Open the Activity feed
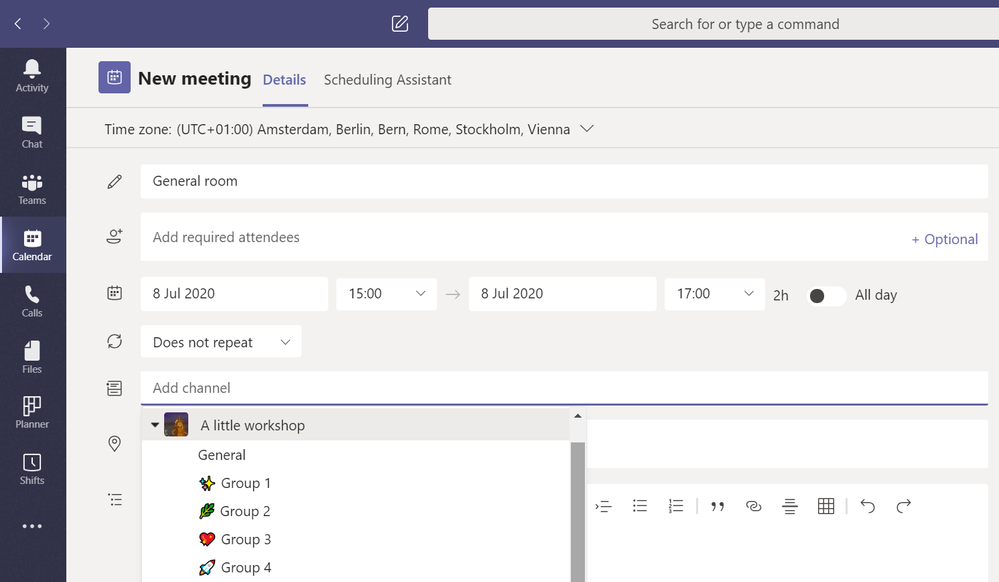The height and width of the screenshot is (582, 999). 32,76
